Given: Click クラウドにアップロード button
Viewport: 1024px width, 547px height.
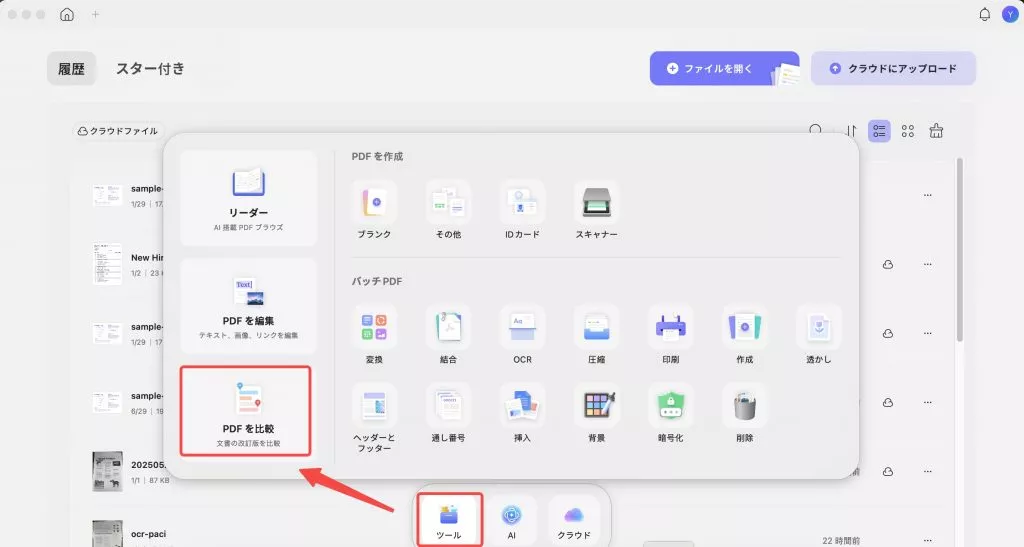Looking at the screenshot, I should coord(893,69).
